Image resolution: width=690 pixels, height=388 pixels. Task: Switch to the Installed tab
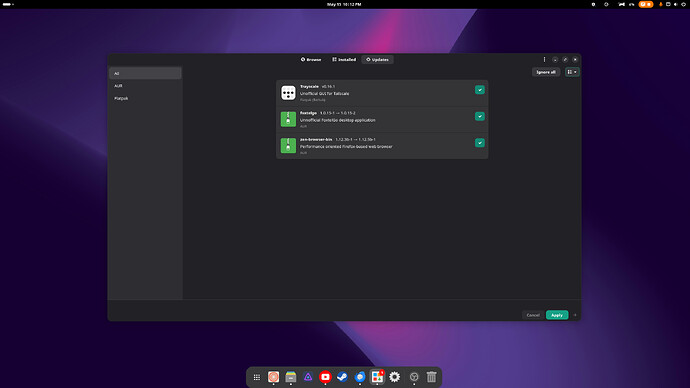(344, 59)
